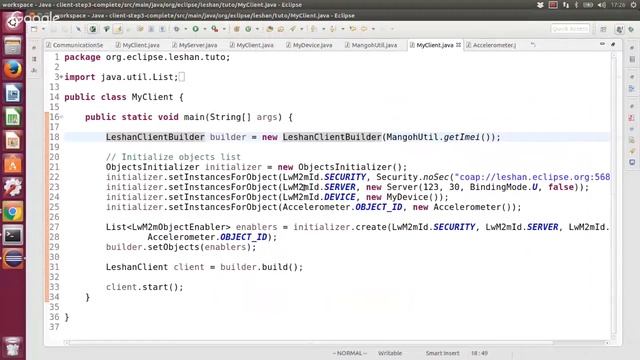Click the Open Perspective icon
Screen dimensions: 640x360
(x=603, y=29)
